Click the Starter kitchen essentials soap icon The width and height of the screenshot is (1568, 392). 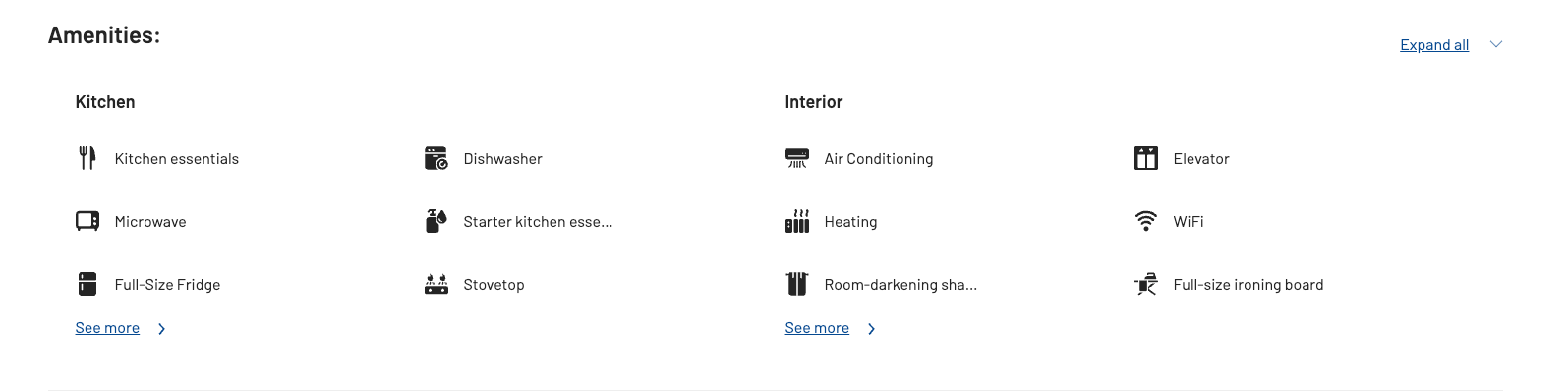[436, 221]
